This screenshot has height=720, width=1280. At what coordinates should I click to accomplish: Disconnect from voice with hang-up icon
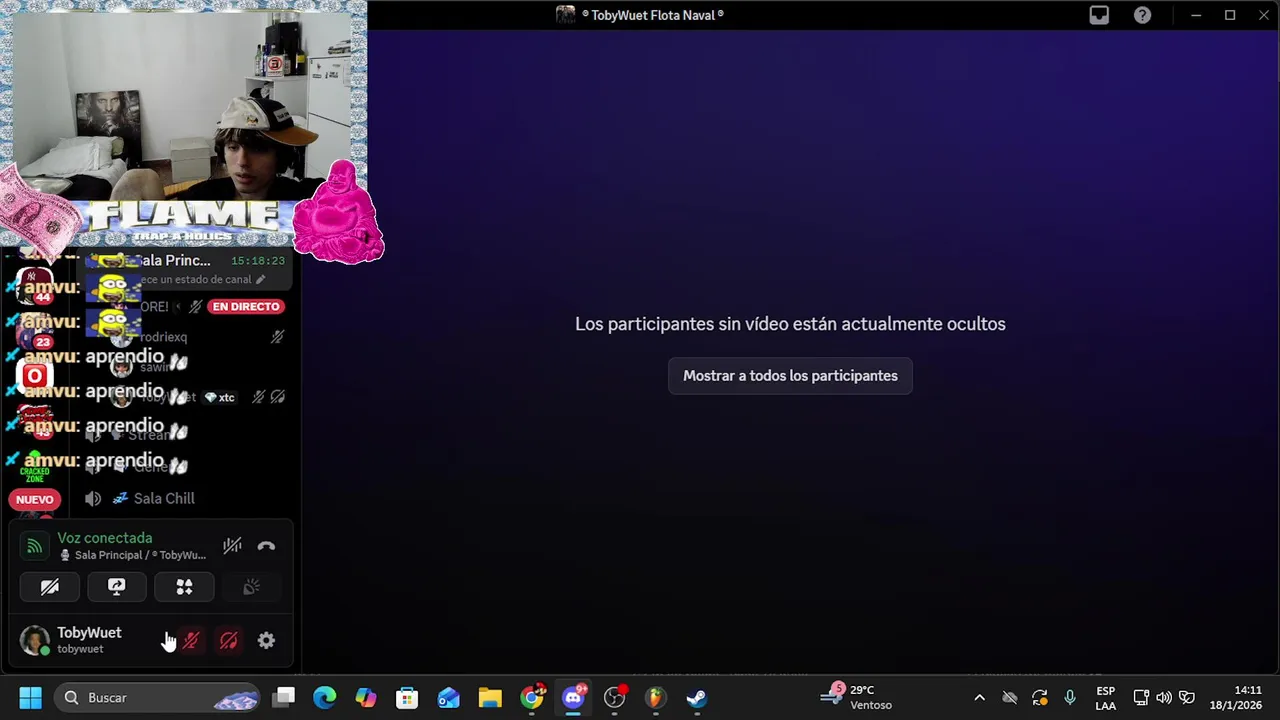click(x=266, y=546)
